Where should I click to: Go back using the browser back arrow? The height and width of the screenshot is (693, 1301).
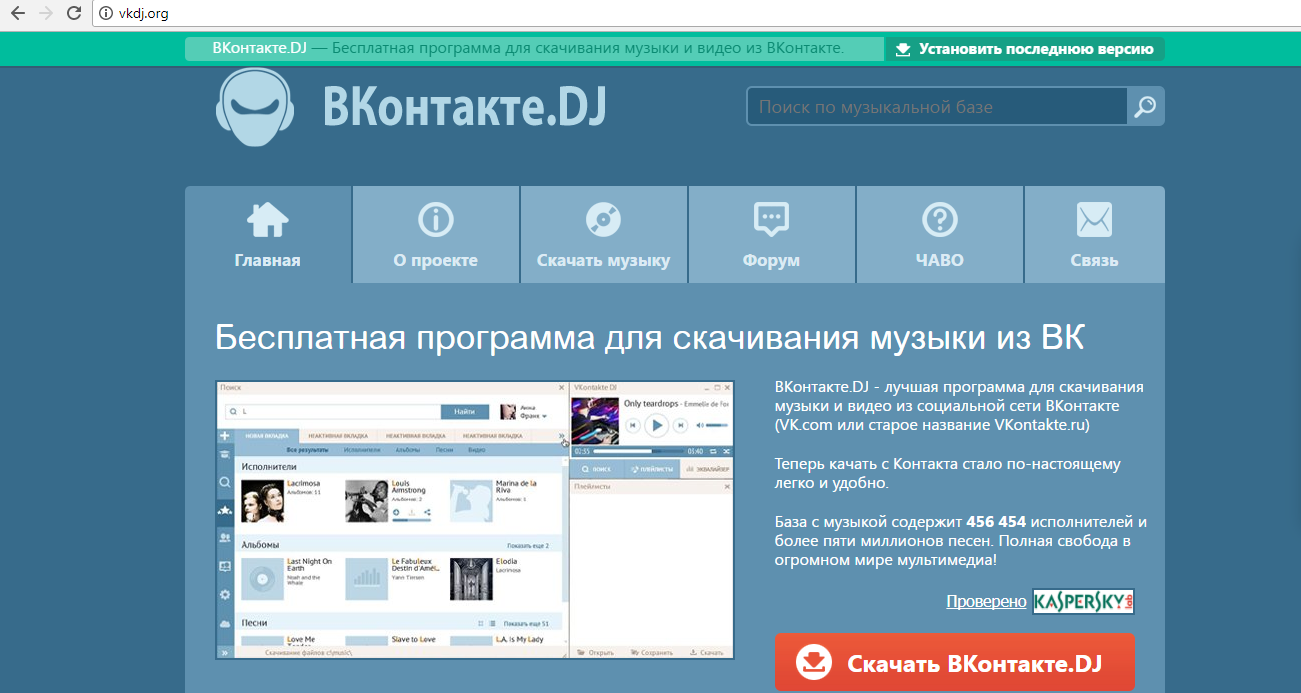click(17, 13)
